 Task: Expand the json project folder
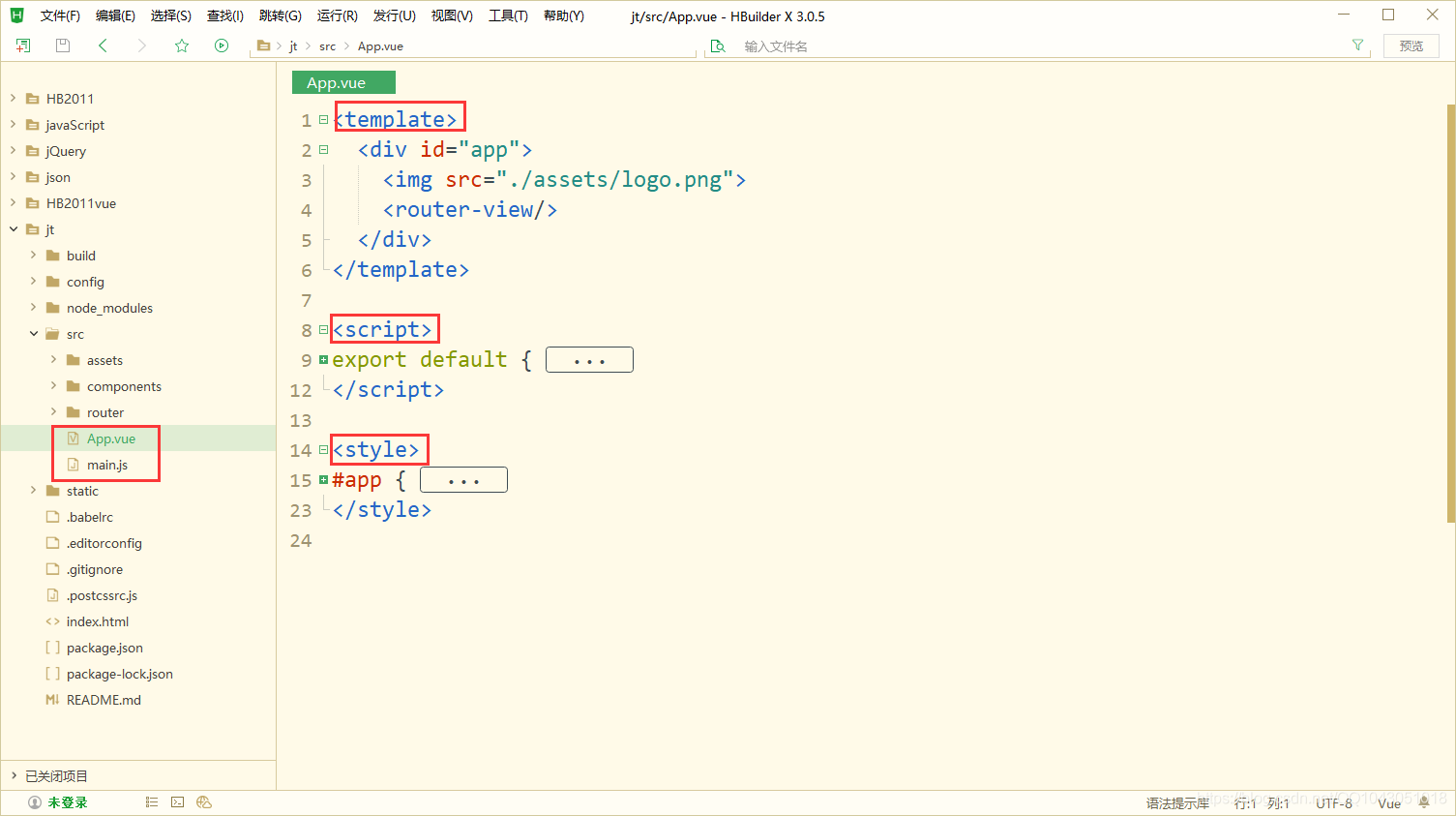(13, 176)
